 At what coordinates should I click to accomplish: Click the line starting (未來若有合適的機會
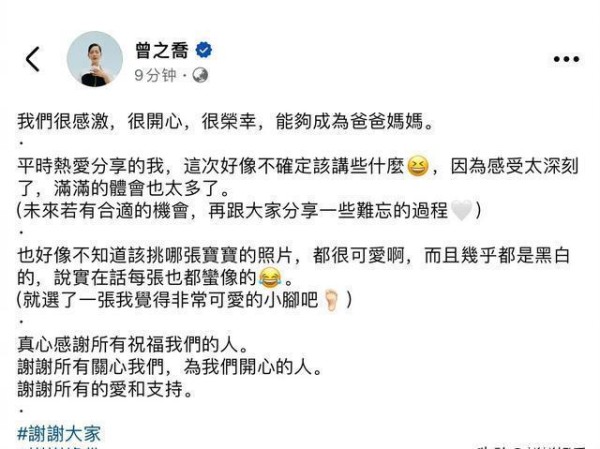pos(249,211)
